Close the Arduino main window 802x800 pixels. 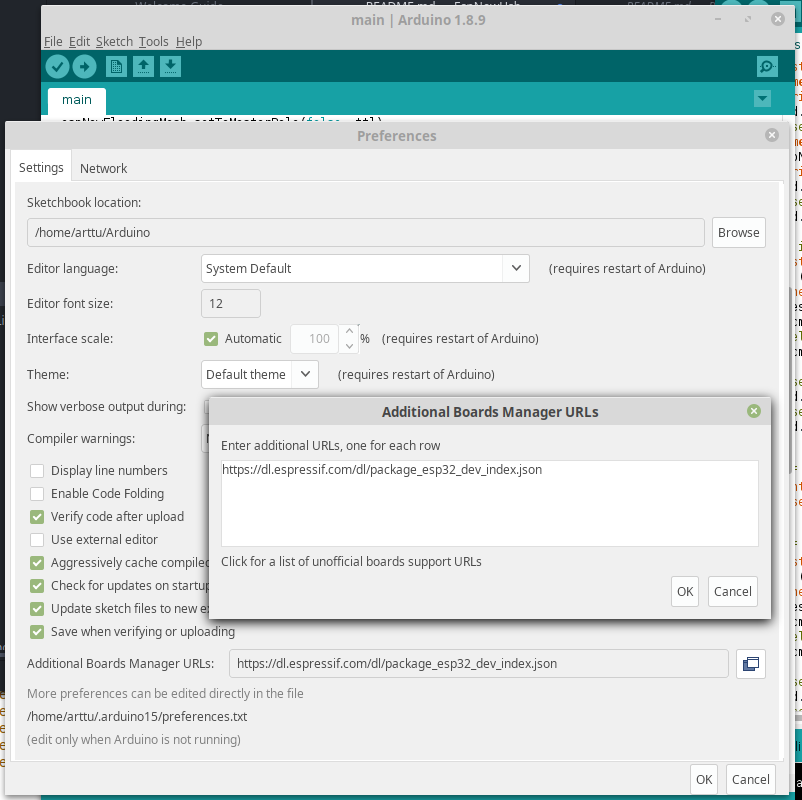click(x=777, y=19)
